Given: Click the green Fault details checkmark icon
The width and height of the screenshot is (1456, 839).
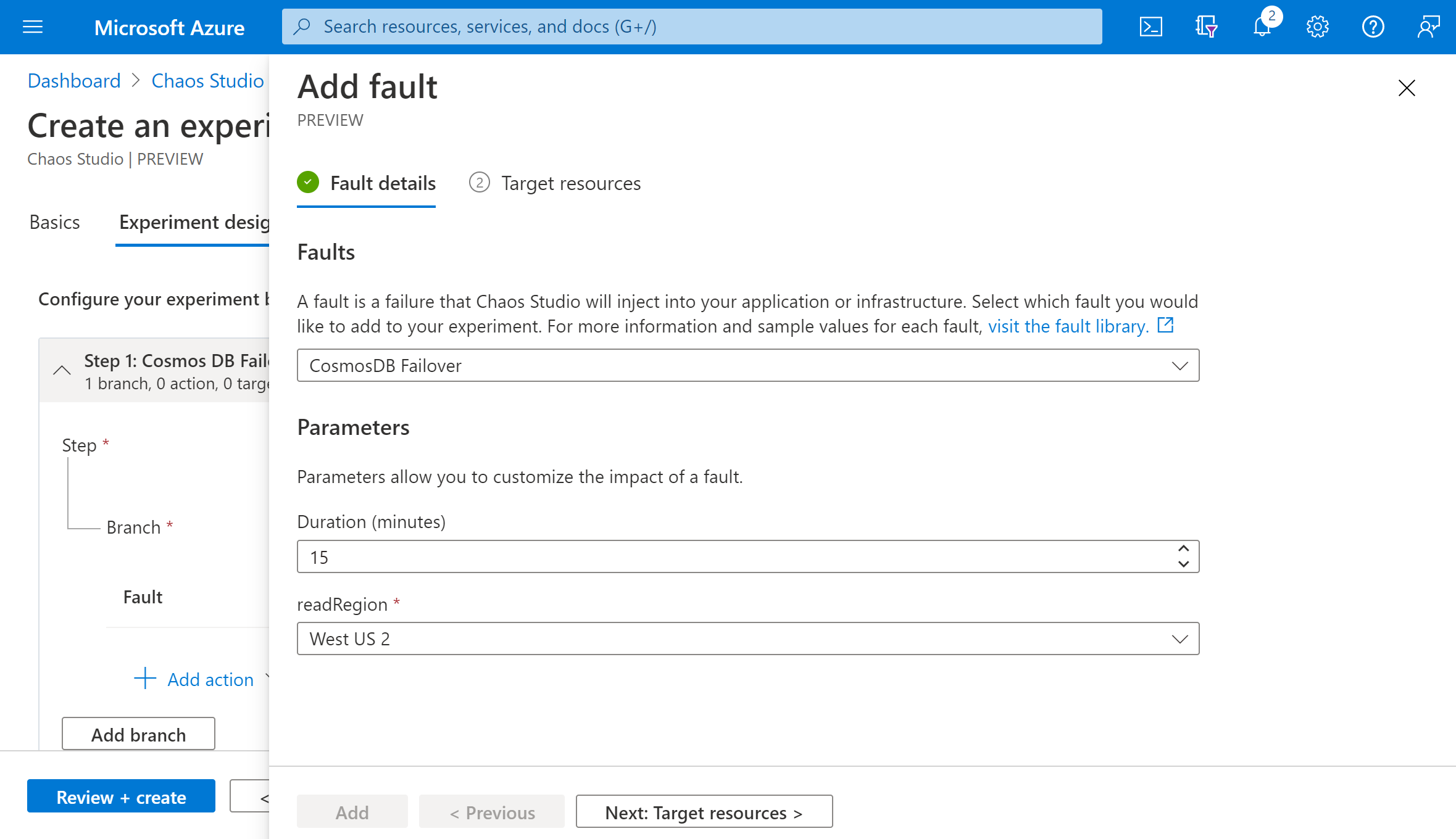Looking at the screenshot, I should [x=308, y=183].
